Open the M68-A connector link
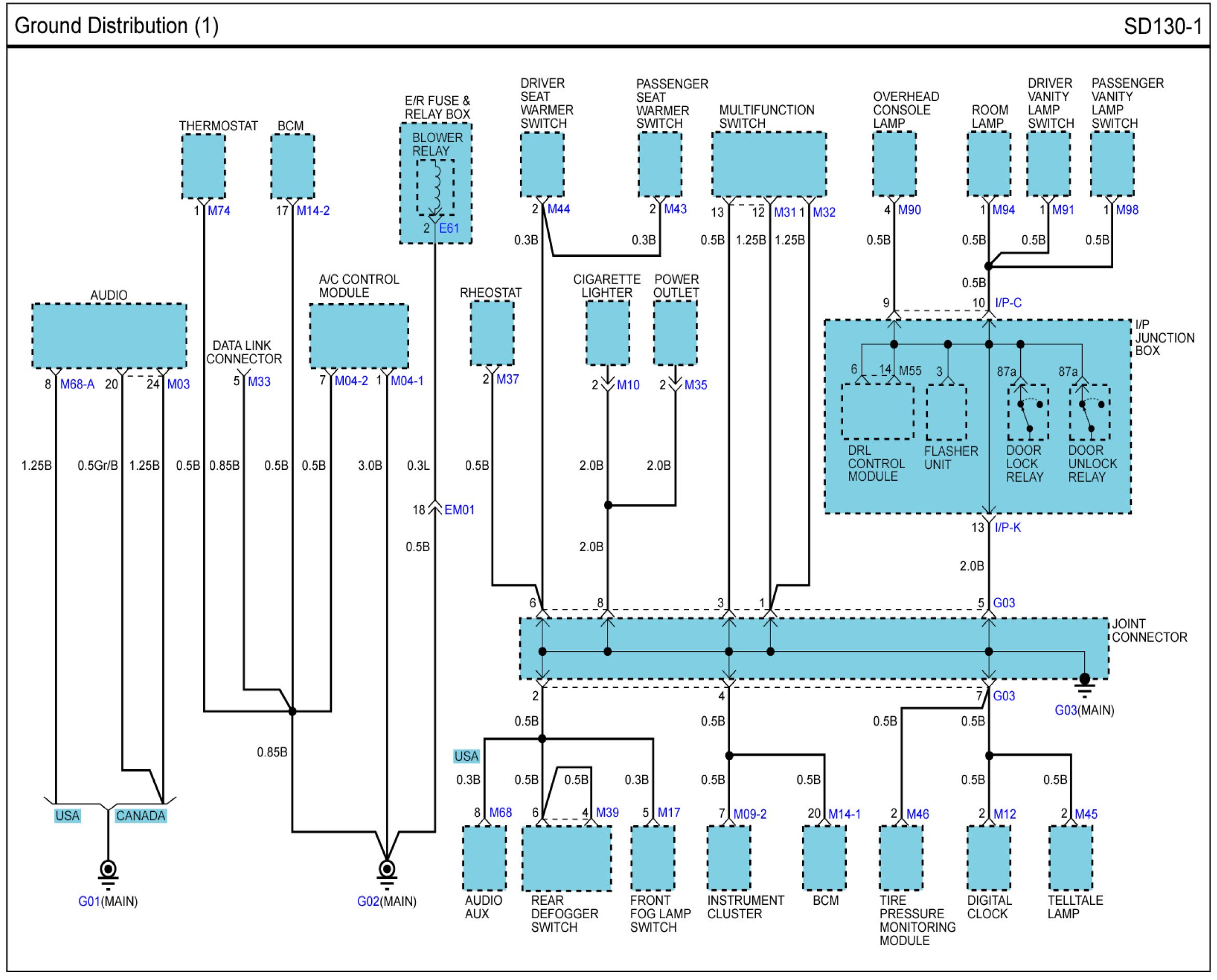The width and height of the screenshot is (1217, 980). tap(77, 385)
